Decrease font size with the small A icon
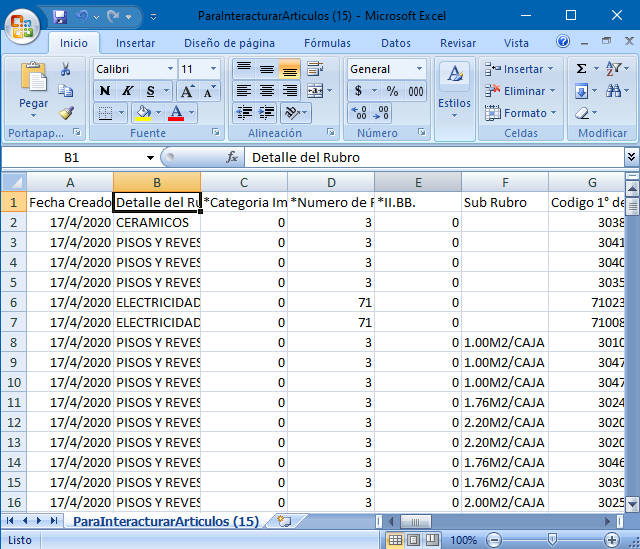640x549 pixels. coord(209,91)
